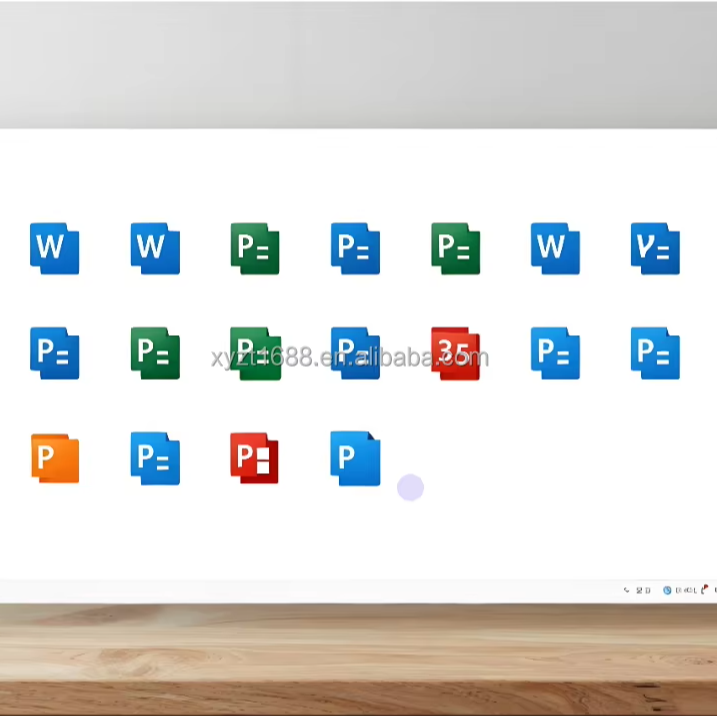The image size is (717, 717).
Task: Open the blue P= icon right of red 35 icon
Action: coord(555,353)
